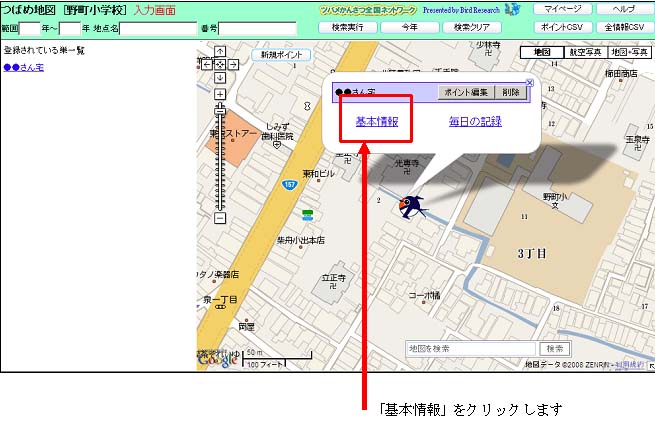Image resolution: width=655 pixels, height=421 pixels.
Task: Switch to the 地図+写真 view
Action: (x=629, y=52)
